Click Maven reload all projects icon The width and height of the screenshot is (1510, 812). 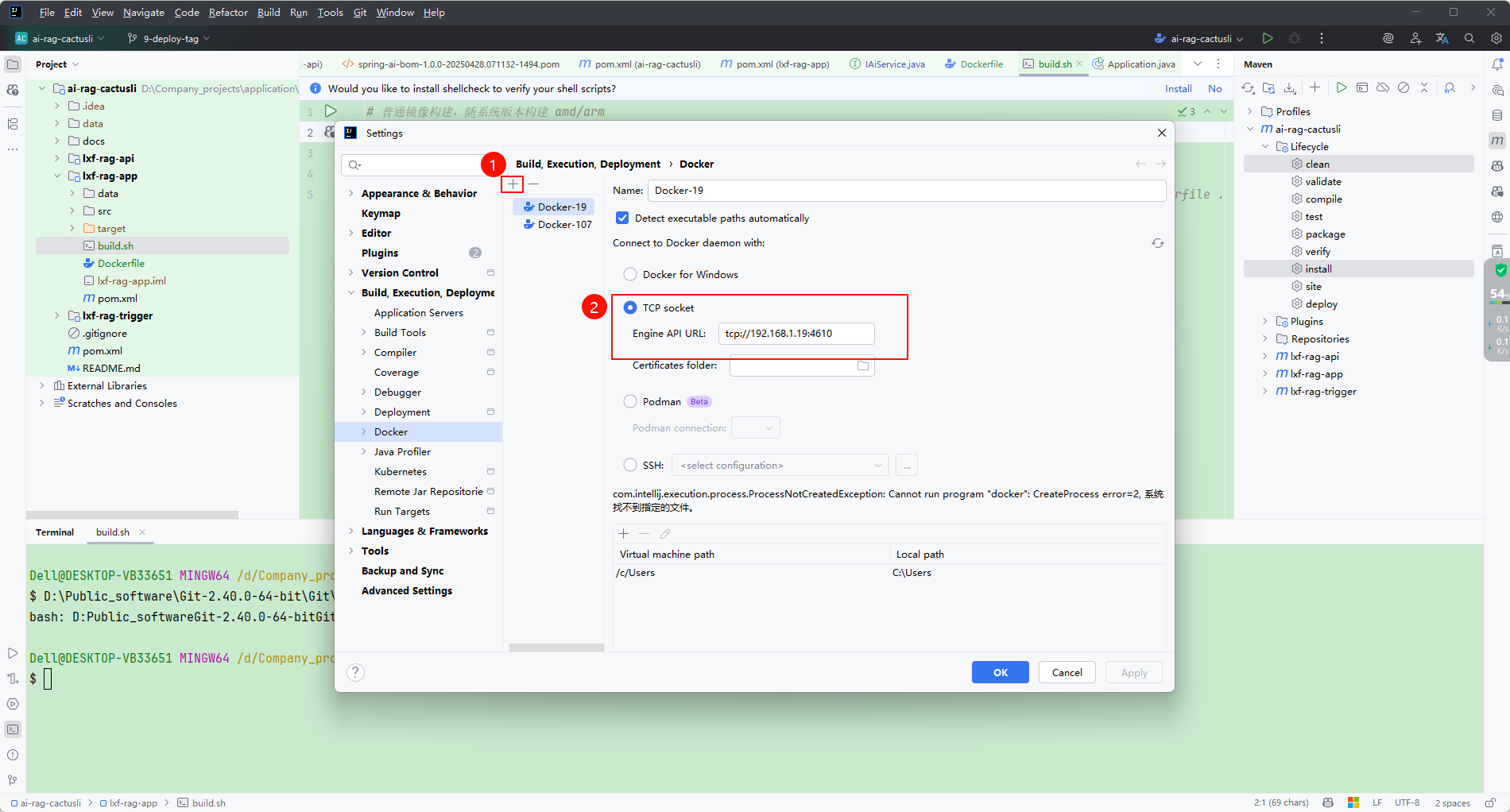point(1249,88)
